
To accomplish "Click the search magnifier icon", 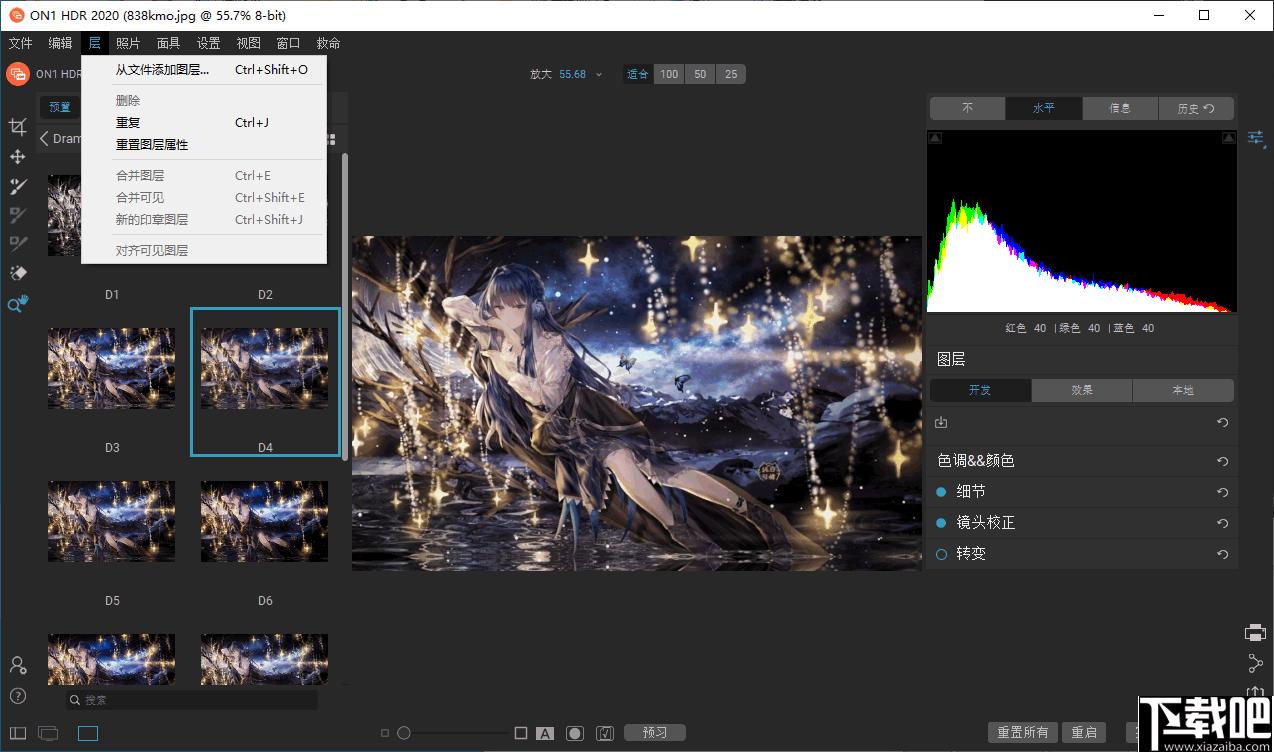I will click(x=76, y=700).
